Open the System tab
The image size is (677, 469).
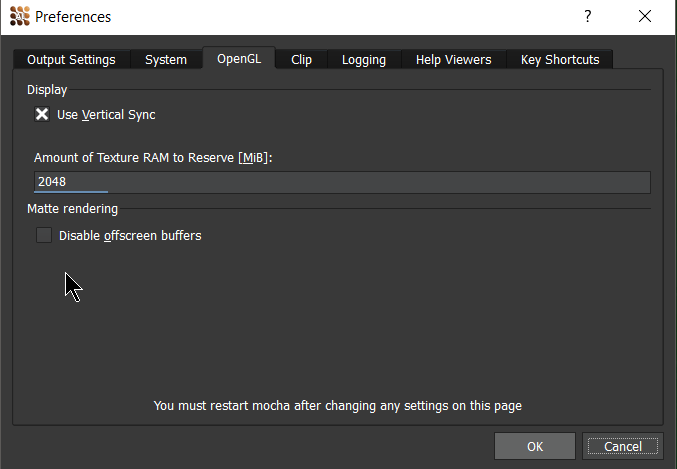(x=166, y=59)
